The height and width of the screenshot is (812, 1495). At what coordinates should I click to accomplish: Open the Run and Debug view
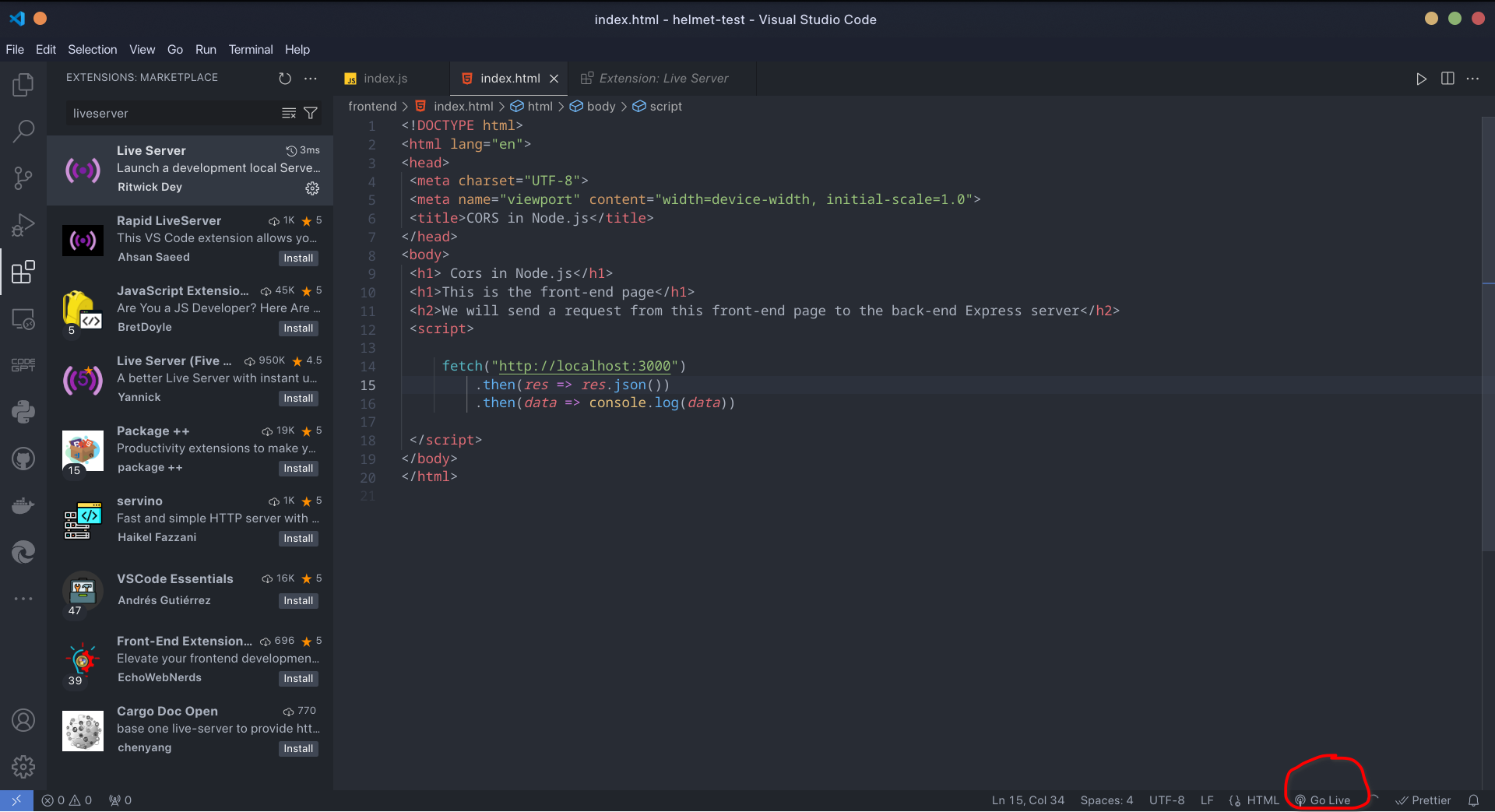23,225
